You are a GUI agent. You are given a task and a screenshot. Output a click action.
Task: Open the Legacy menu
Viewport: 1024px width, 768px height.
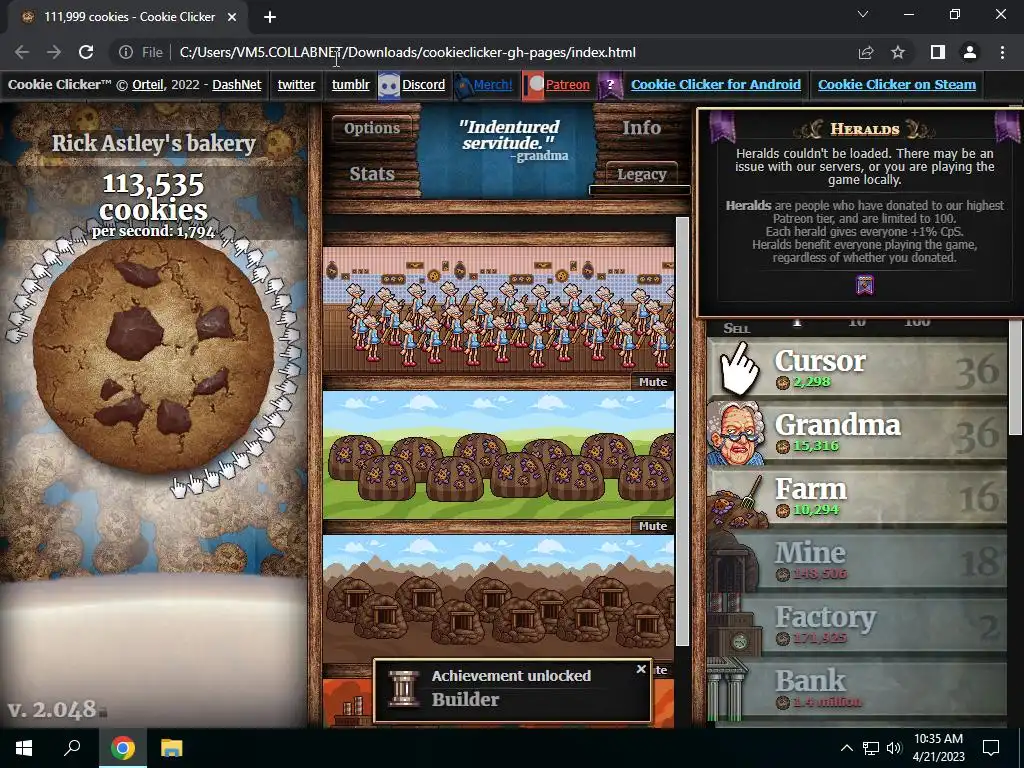click(x=641, y=174)
